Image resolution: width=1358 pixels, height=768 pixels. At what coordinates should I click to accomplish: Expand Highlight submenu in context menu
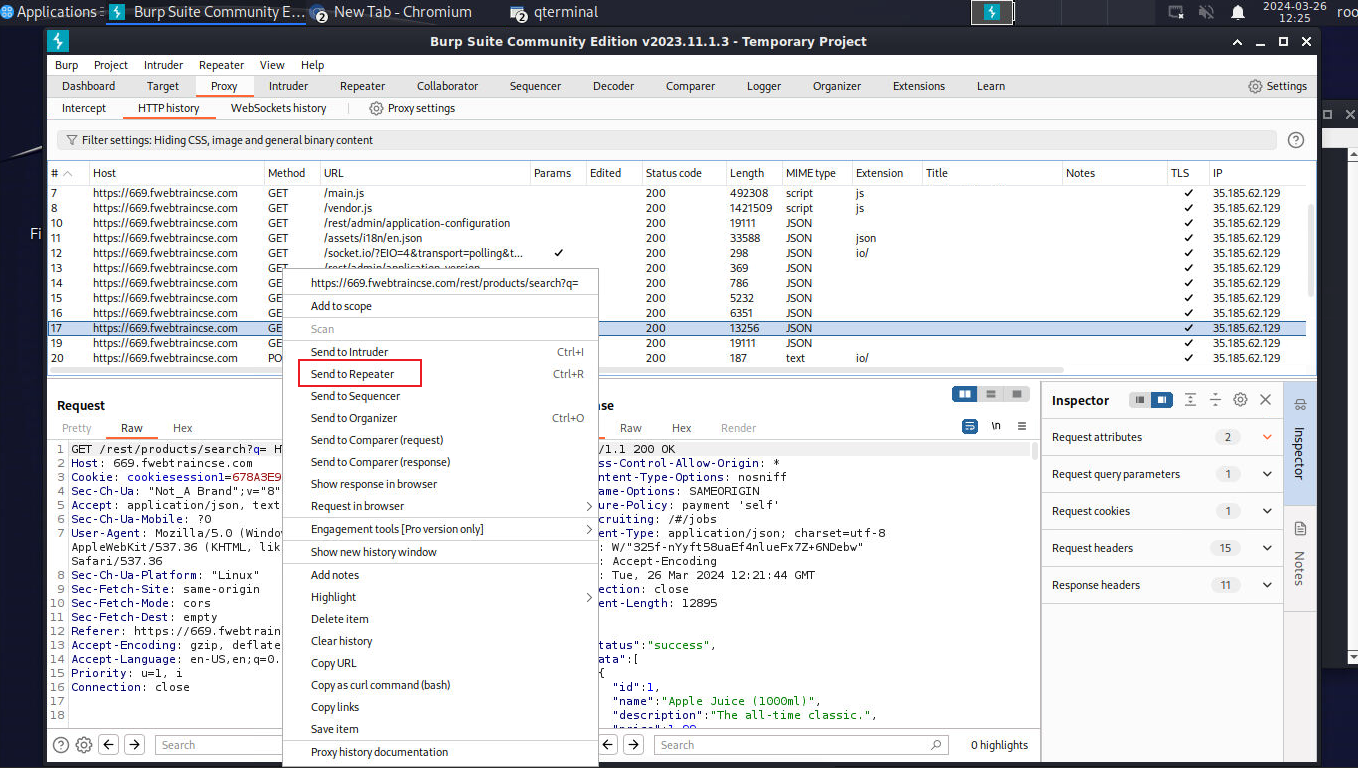click(441, 597)
